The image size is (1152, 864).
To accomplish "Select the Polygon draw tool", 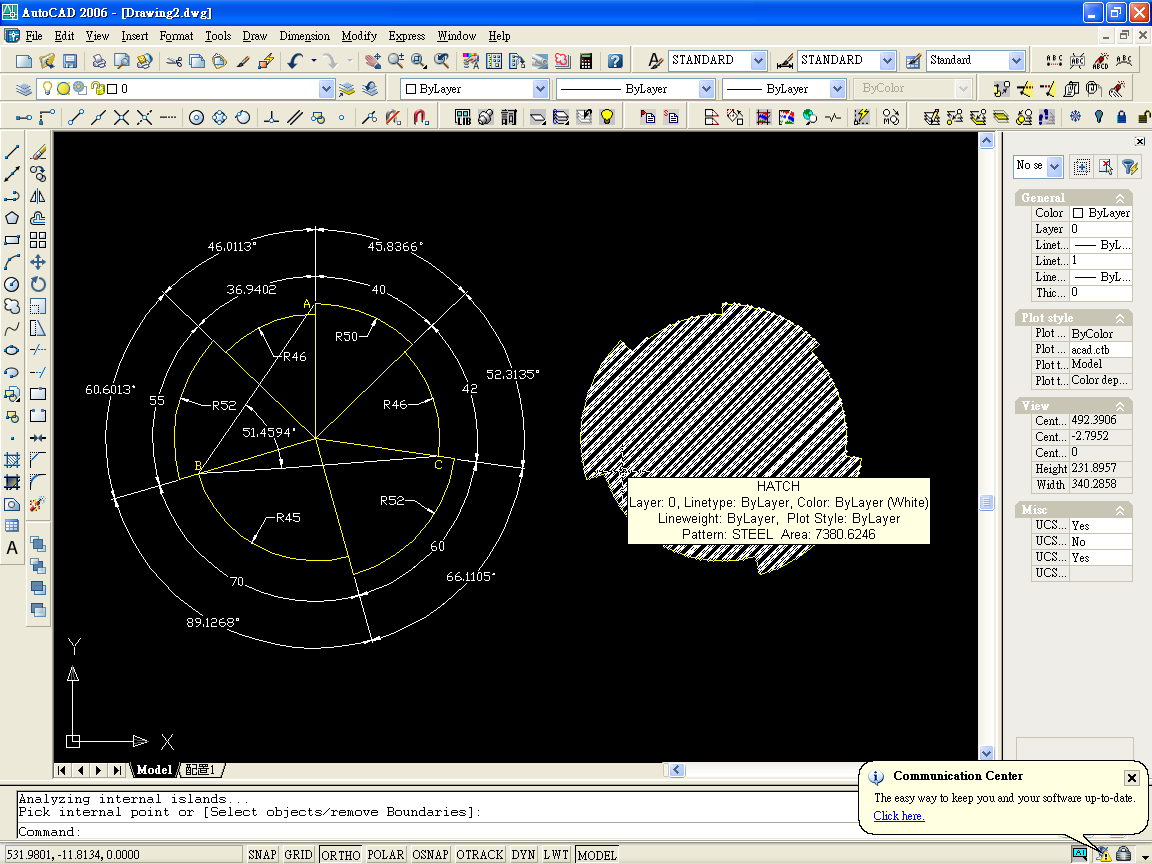I will [13, 218].
